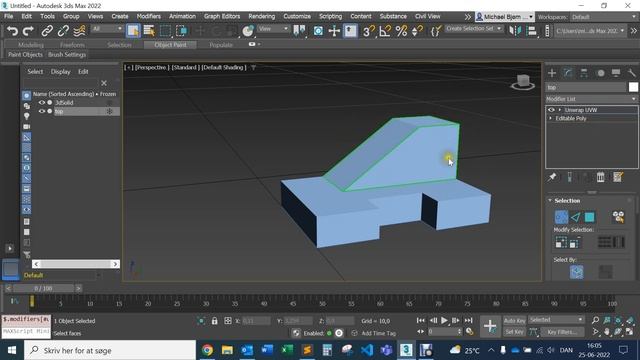Activate the Select and Link tool
The image size is (640, 360).
[x=47, y=31]
